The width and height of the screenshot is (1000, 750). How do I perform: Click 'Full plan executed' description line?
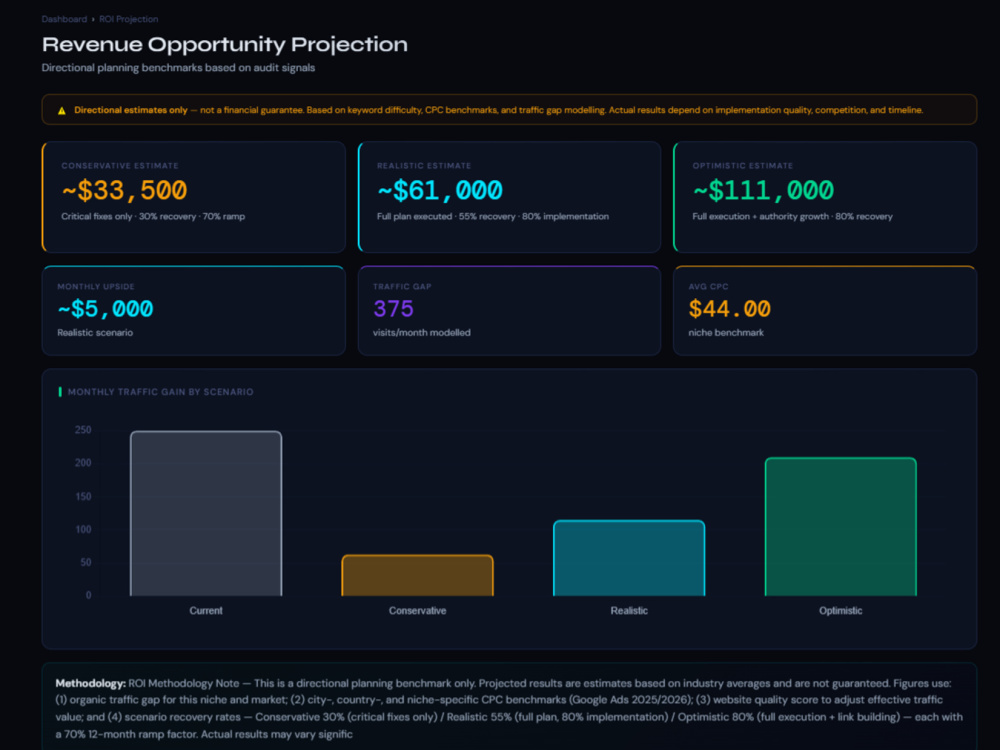tap(492, 217)
